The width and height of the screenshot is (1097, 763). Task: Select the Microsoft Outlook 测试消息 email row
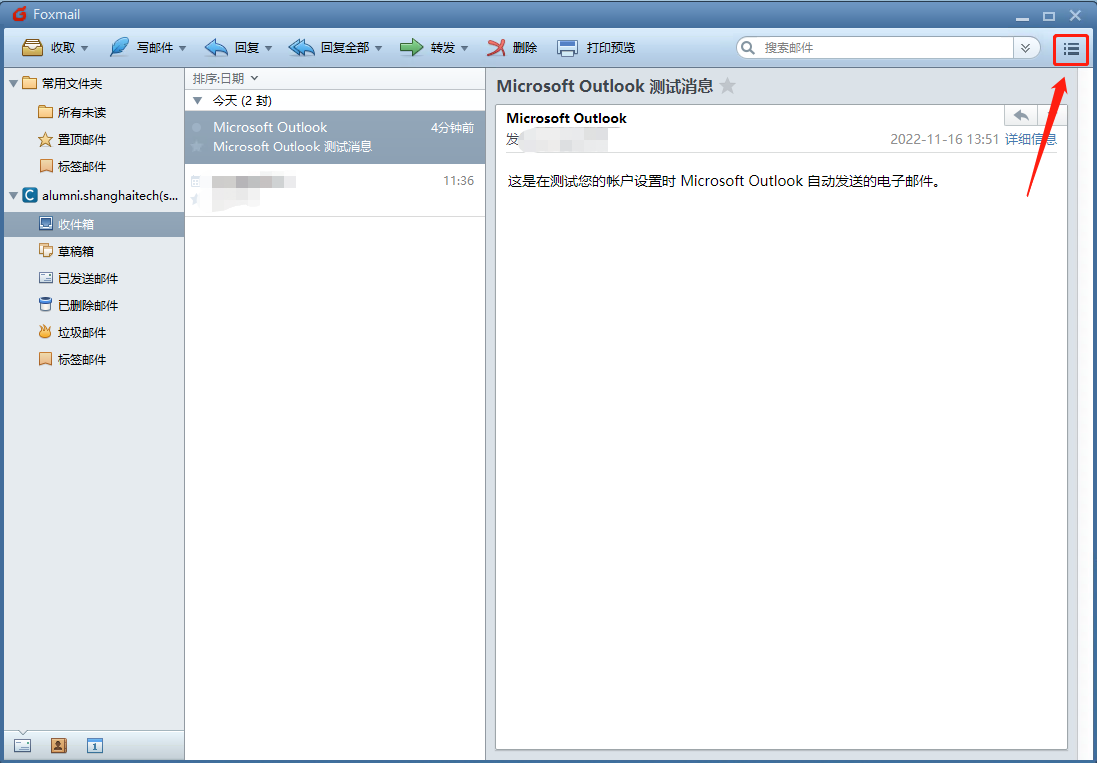(x=335, y=137)
